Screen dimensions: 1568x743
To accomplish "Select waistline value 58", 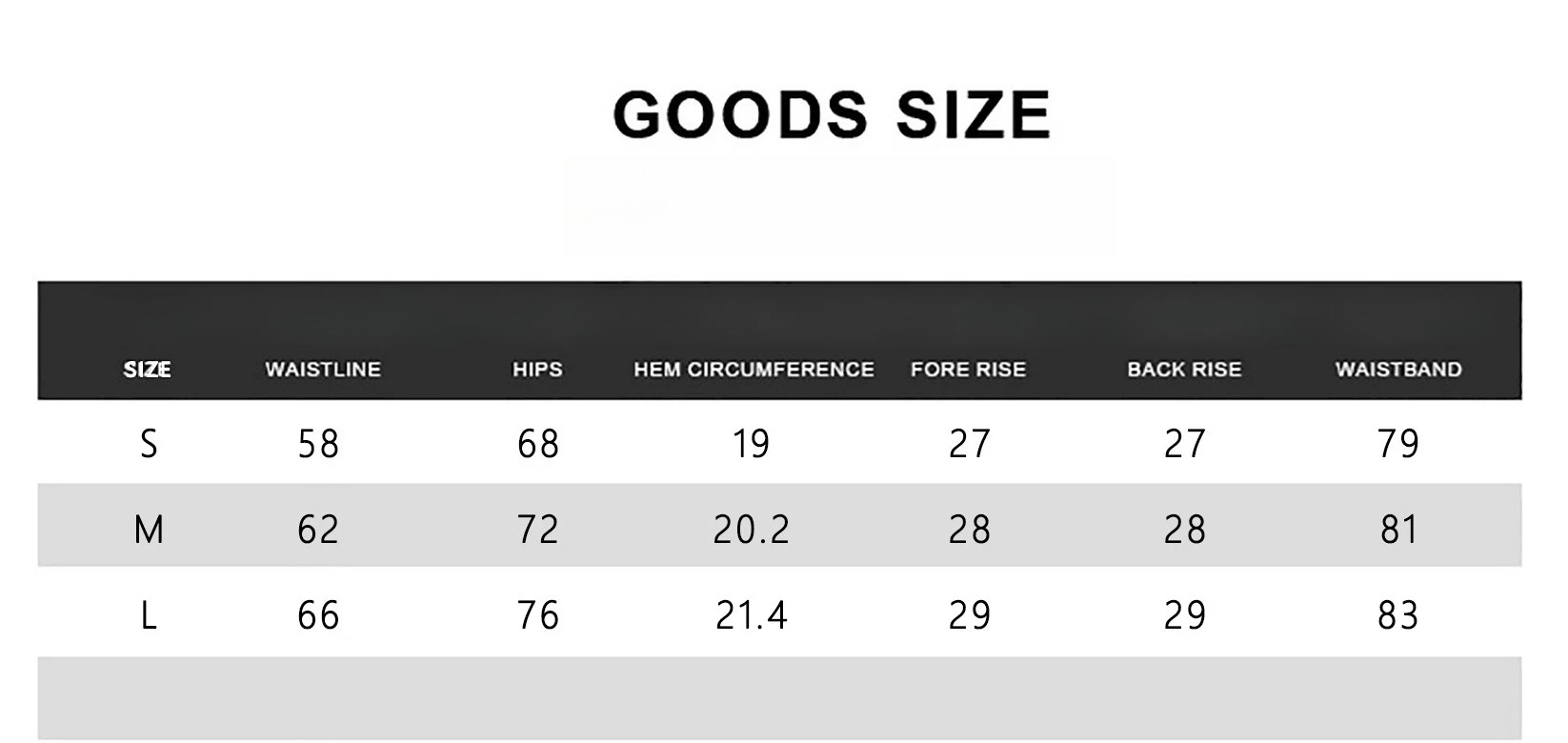I will (318, 444).
